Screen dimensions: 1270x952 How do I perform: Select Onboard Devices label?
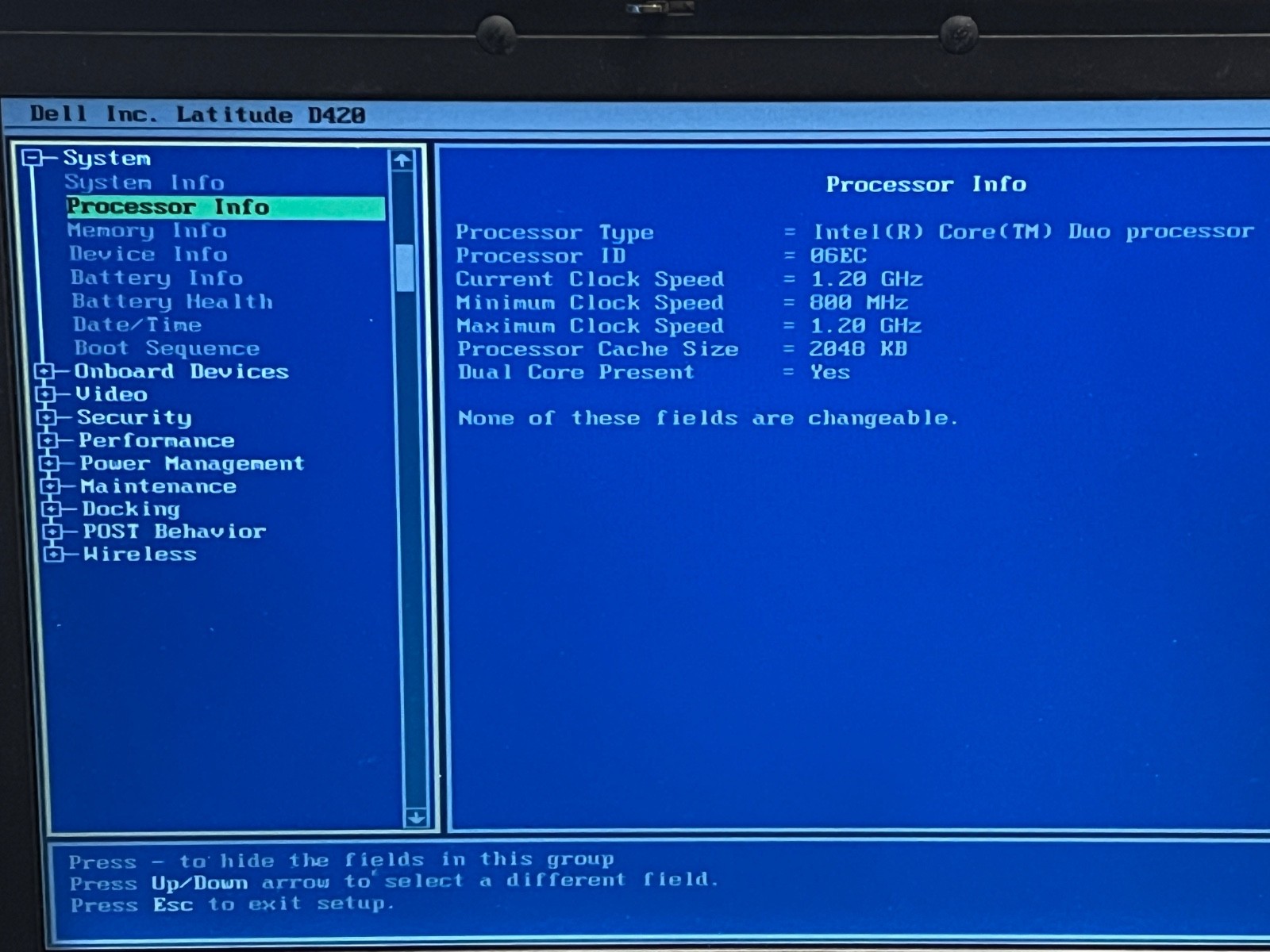click(x=181, y=371)
